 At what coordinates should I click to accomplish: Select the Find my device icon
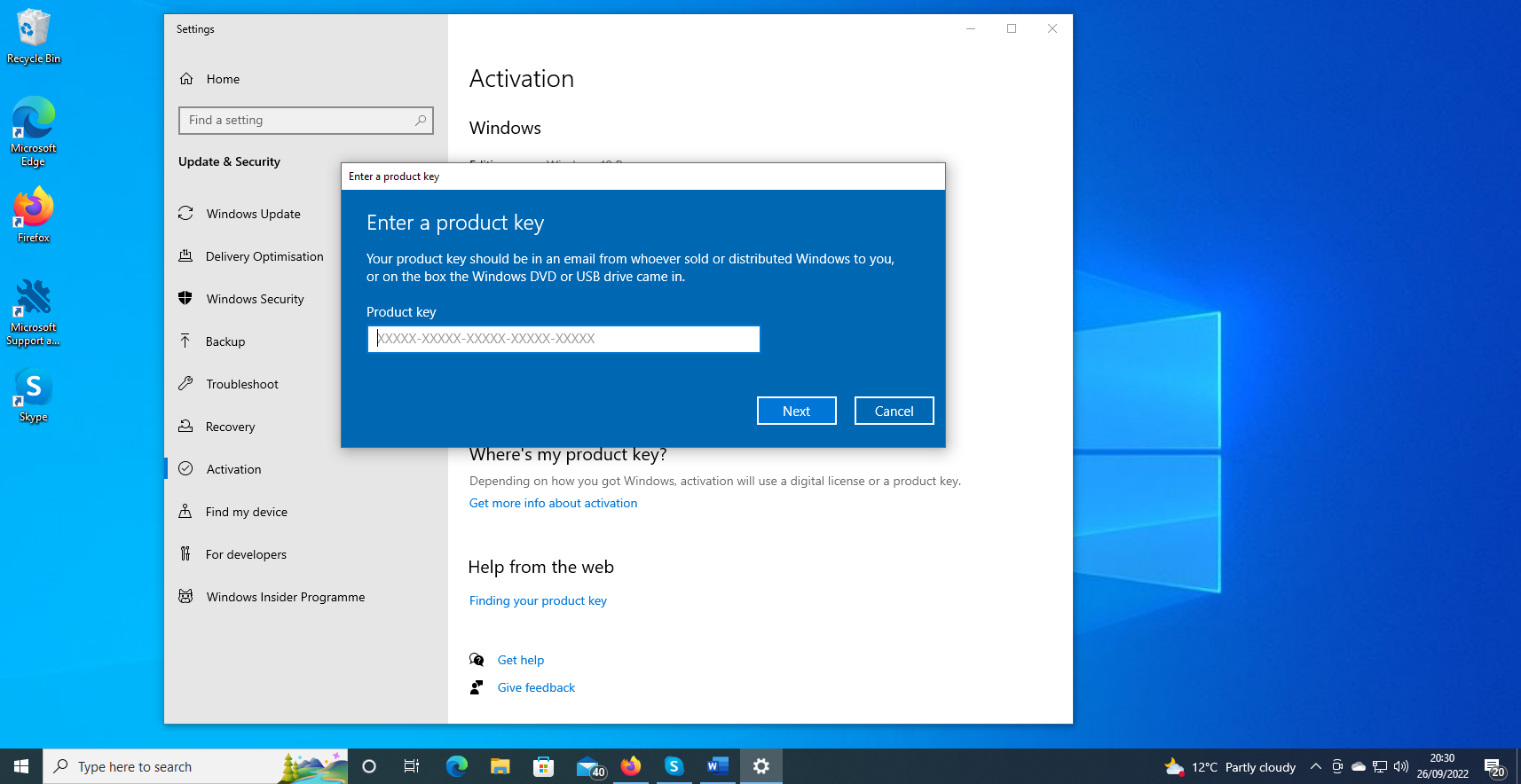[185, 512]
